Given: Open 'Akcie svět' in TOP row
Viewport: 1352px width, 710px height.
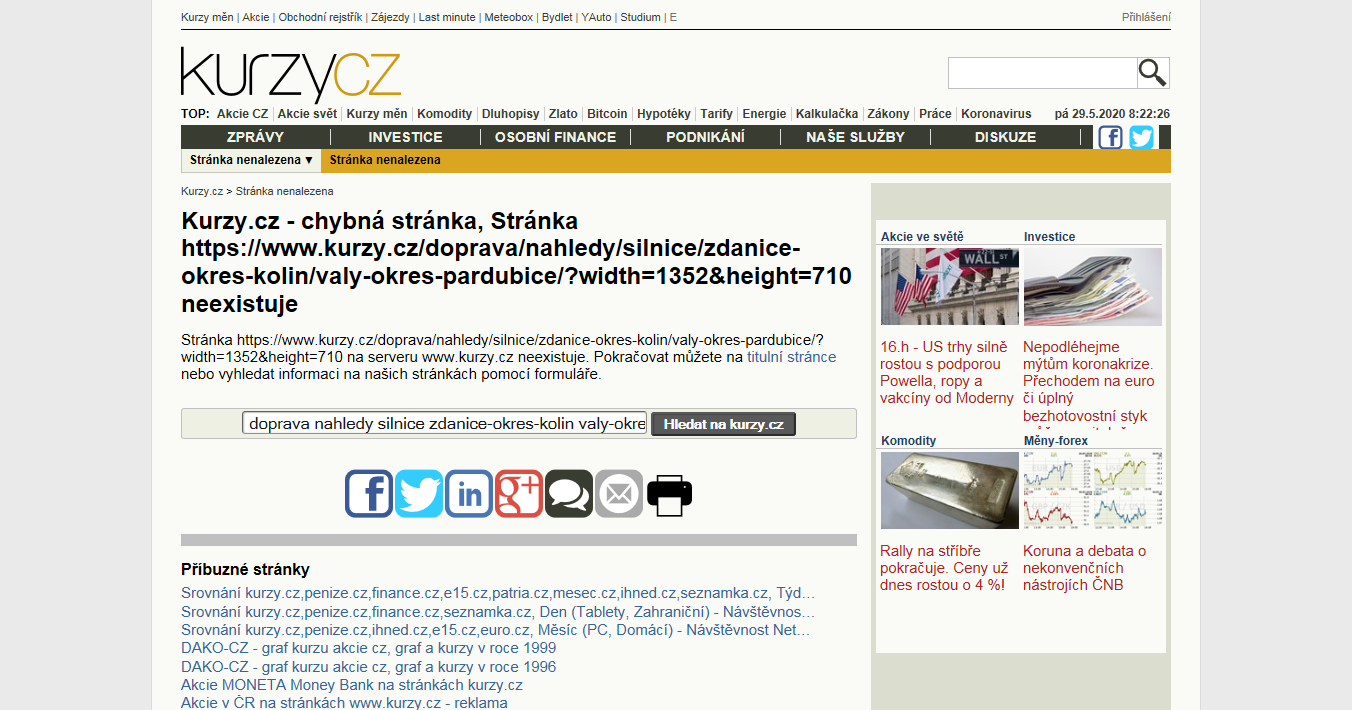Looking at the screenshot, I should (x=307, y=114).
